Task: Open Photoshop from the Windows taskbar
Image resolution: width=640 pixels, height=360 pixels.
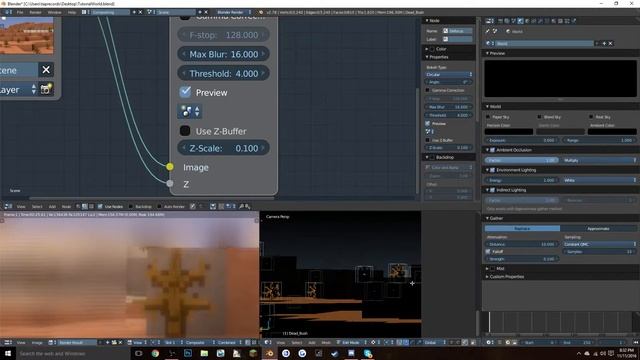Action: (x=188, y=353)
